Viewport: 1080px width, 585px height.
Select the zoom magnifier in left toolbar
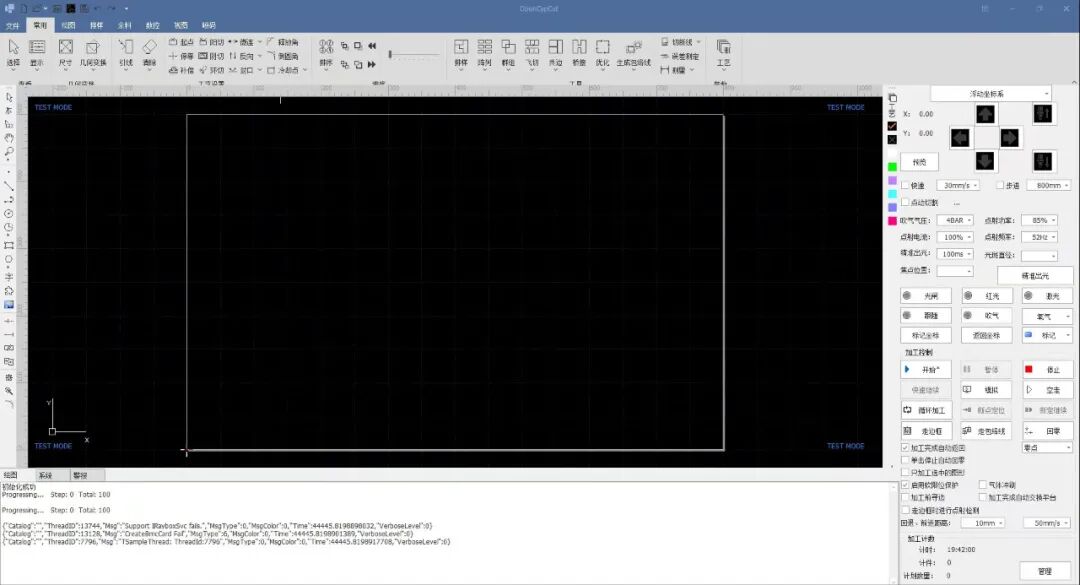[x=9, y=152]
